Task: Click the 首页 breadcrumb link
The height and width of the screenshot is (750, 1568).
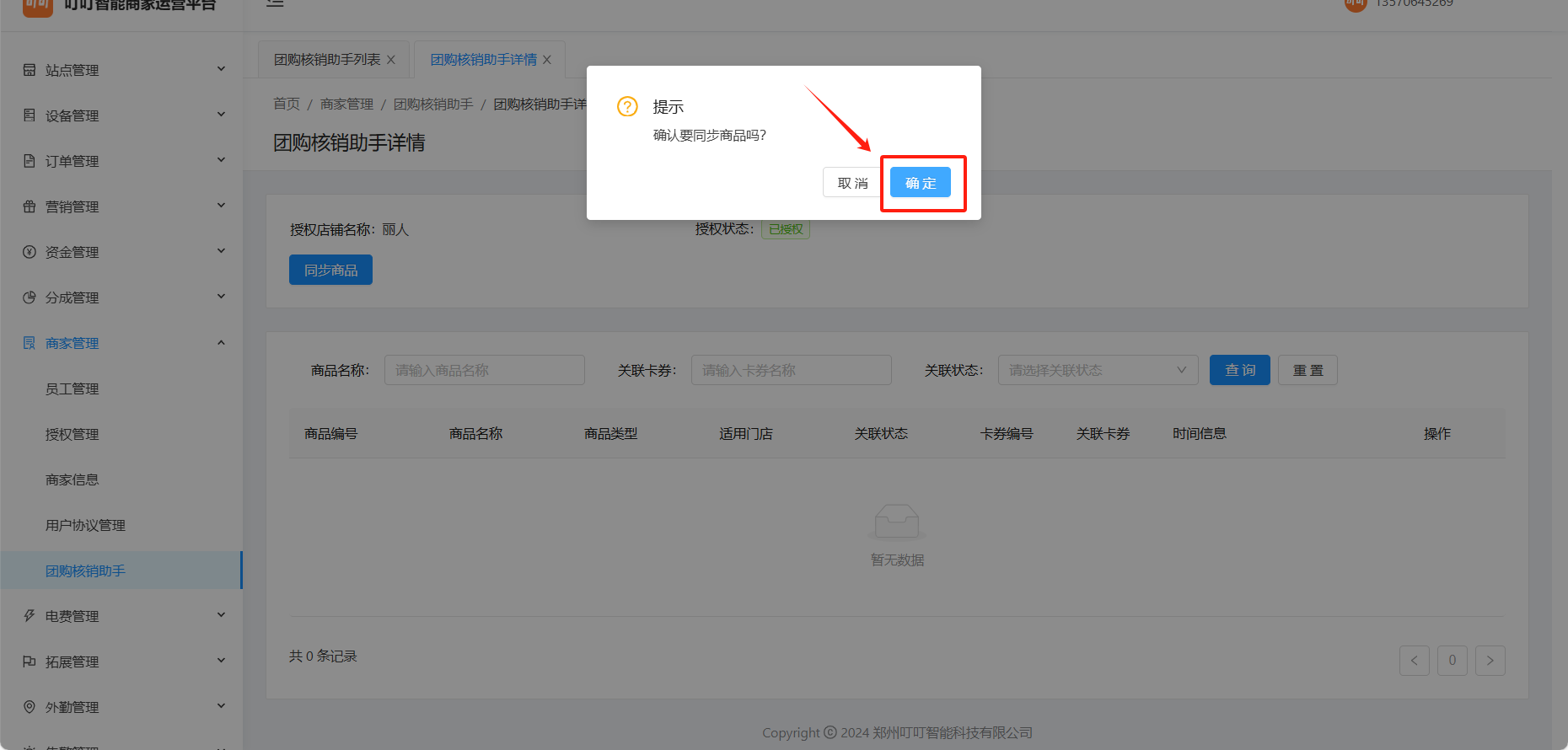Action: [x=286, y=104]
